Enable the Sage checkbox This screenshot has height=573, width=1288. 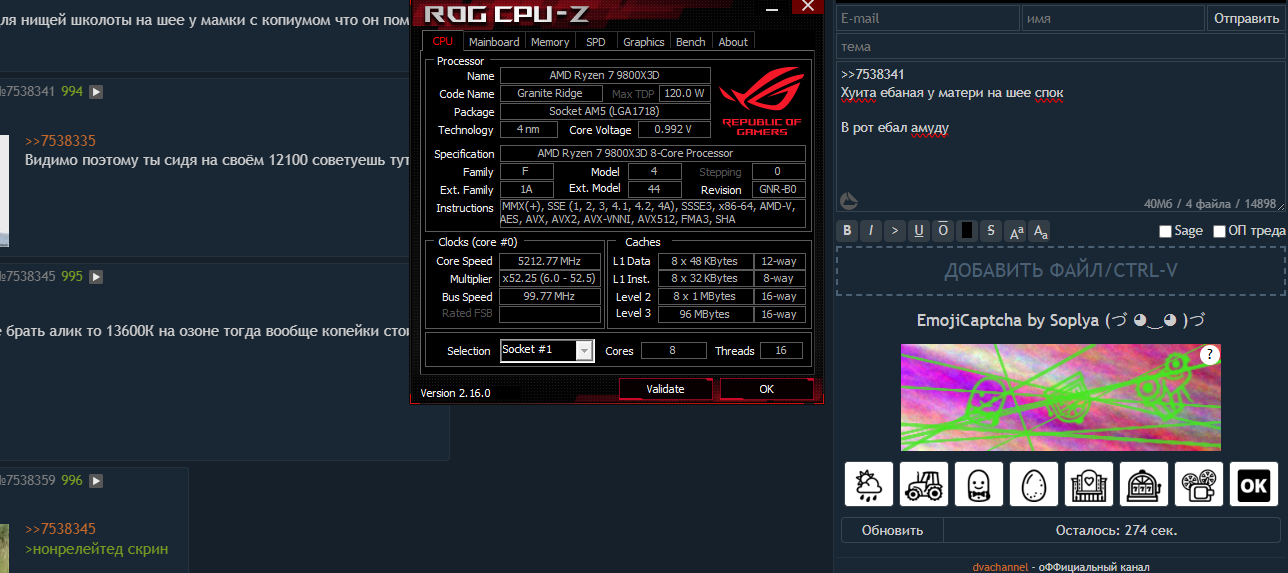1165,232
